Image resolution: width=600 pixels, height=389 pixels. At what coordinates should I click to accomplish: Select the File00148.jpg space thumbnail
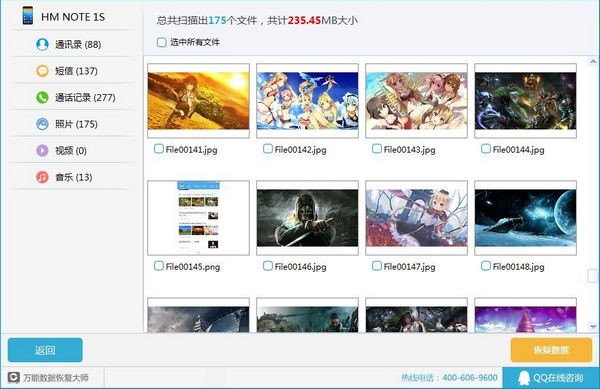(525, 218)
